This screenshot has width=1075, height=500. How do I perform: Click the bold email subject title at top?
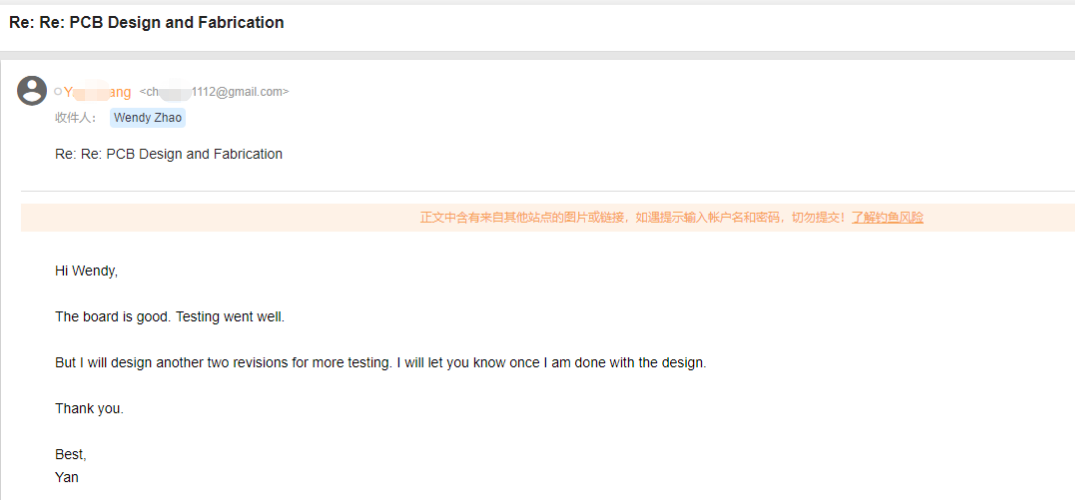point(146,23)
